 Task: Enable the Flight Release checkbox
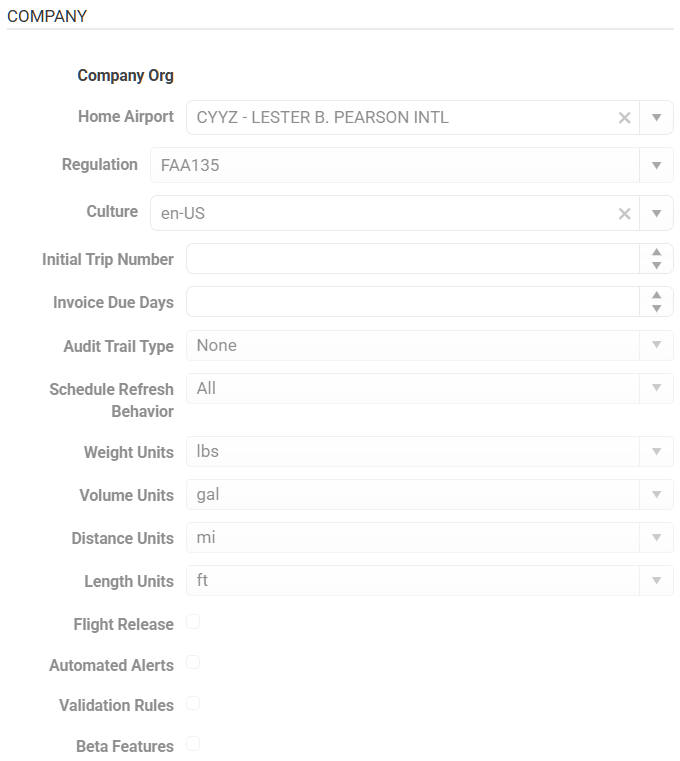[193, 622]
